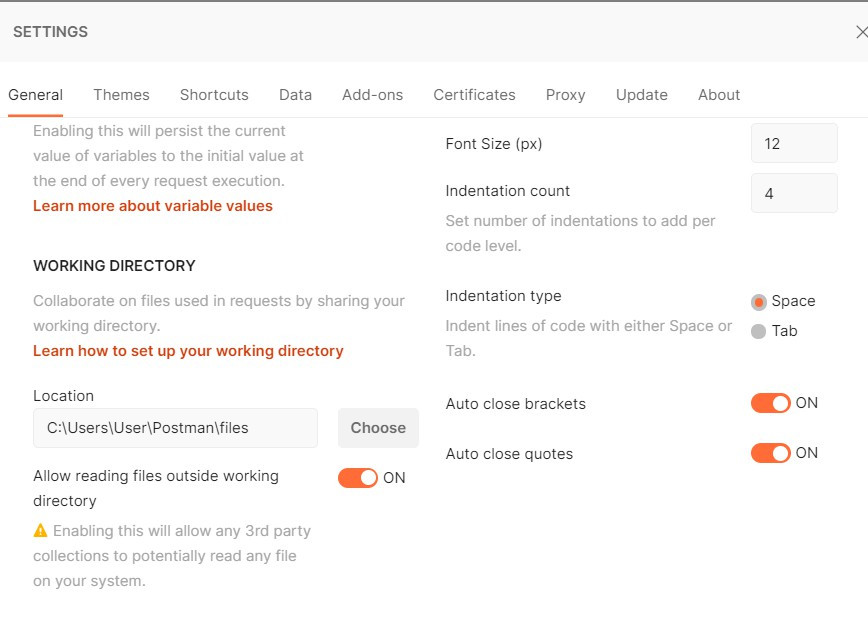The height and width of the screenshot is (621, 868).
Task: Click the General tab
Action: point(36,95)
